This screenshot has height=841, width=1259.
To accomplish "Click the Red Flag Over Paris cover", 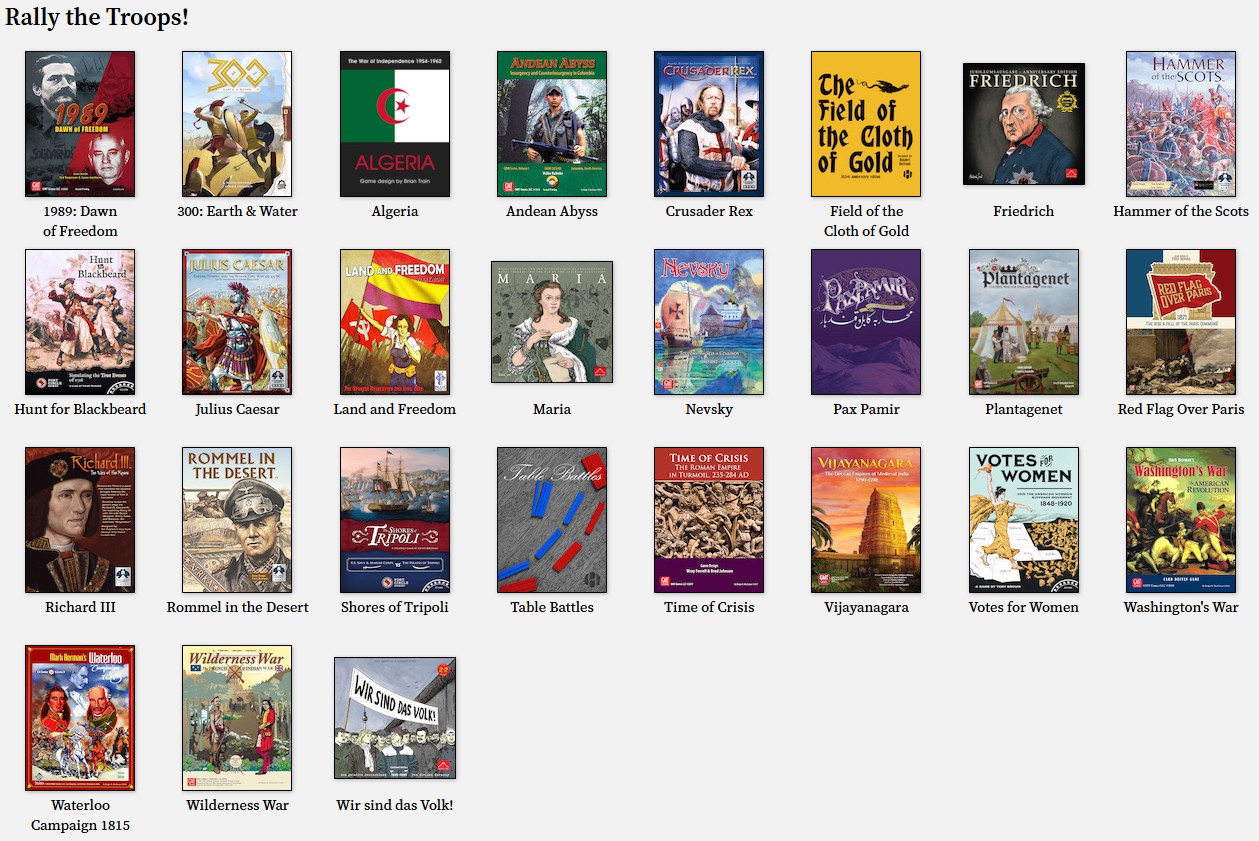I will (x=1181, y=322).
